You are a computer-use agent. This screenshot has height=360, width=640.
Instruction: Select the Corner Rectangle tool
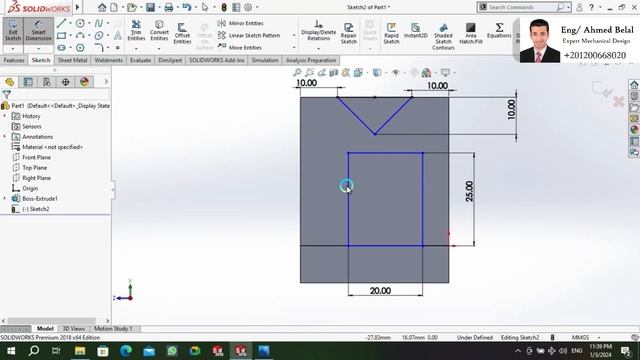tap(62, 36)
